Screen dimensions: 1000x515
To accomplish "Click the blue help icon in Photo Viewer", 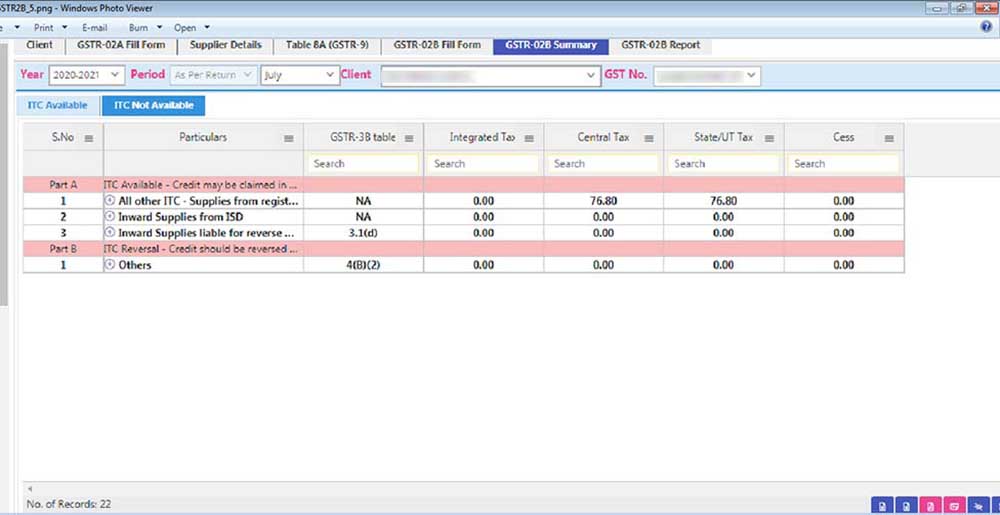I will 986,27.
